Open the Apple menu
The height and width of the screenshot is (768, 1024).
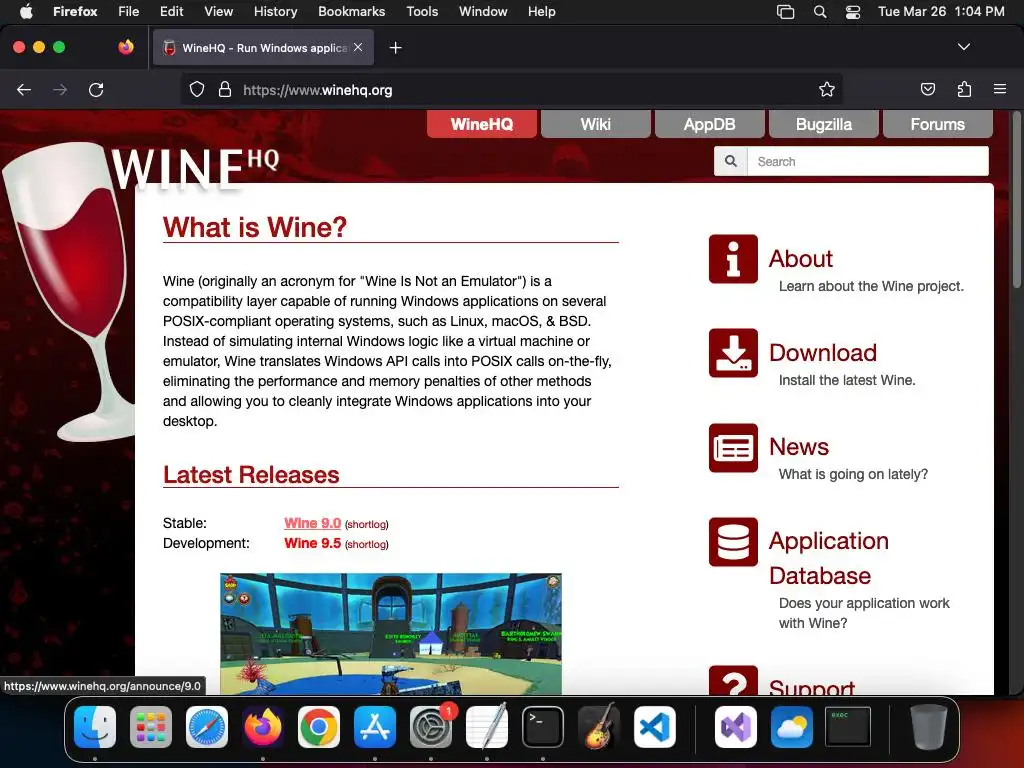coord(26,11)
